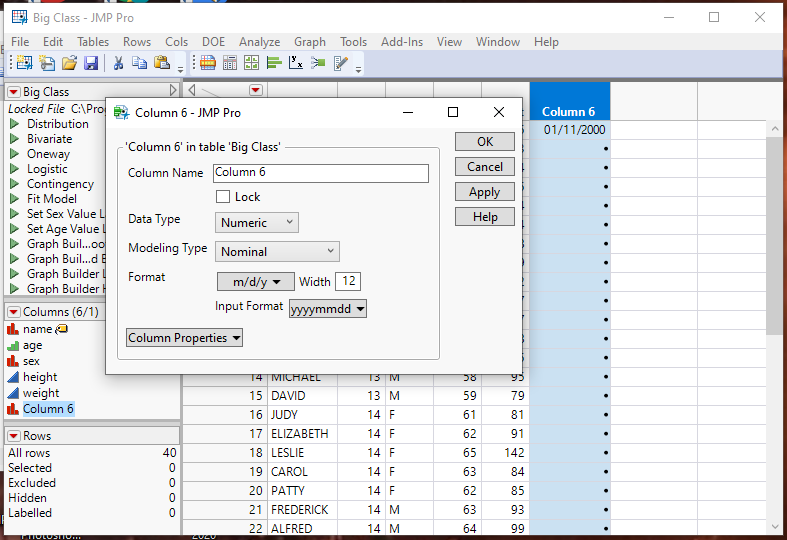The height and width of the screenshot is (540, 787).
Task: Click the Cut scissors icon
Action: pos(118,63)
